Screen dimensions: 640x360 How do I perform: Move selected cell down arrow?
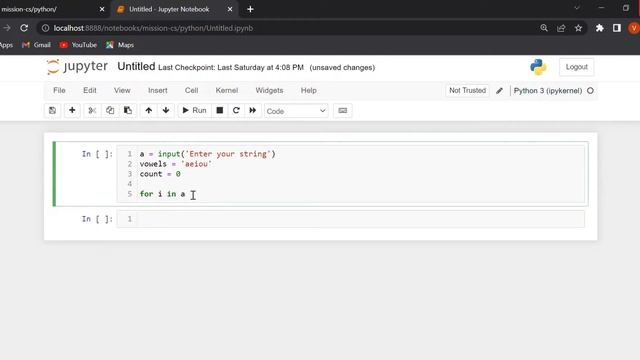click(x=166, y=111)
